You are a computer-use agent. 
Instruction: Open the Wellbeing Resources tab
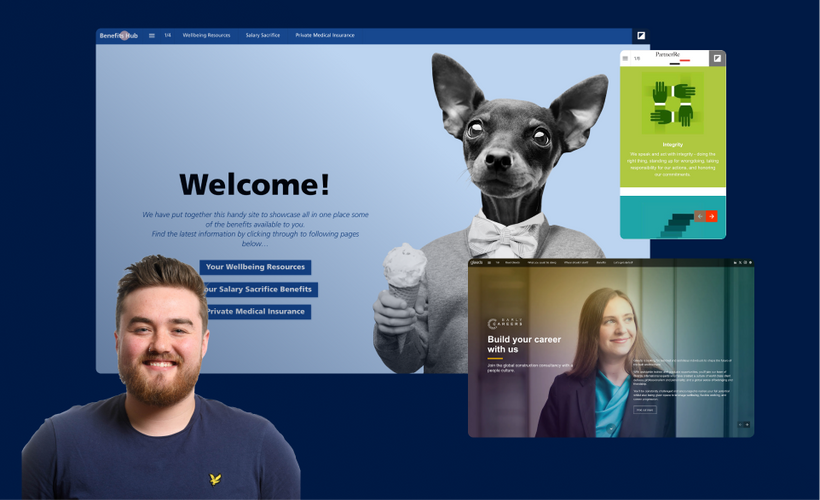click(206, 35)
